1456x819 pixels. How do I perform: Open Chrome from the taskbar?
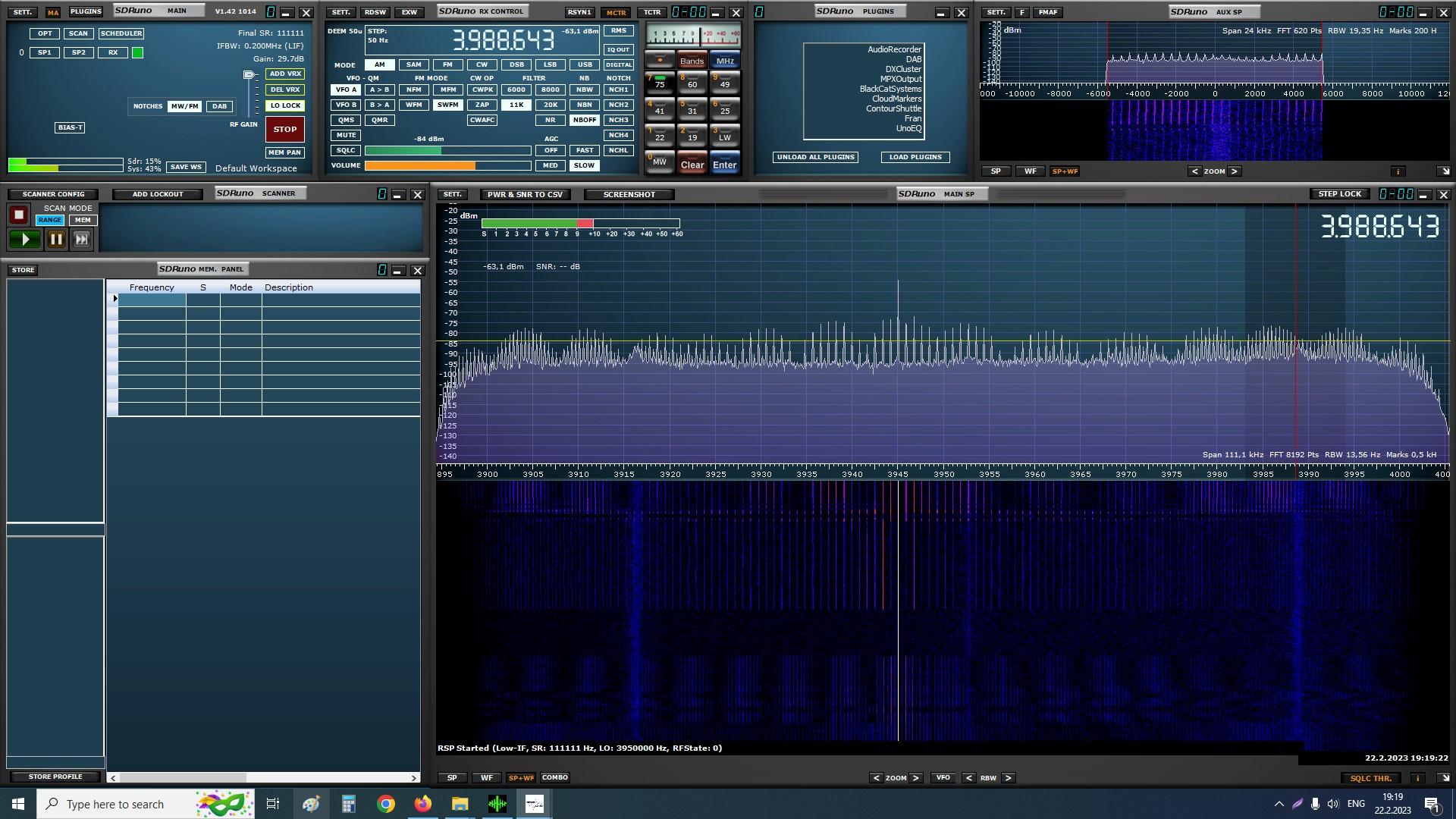386,804
